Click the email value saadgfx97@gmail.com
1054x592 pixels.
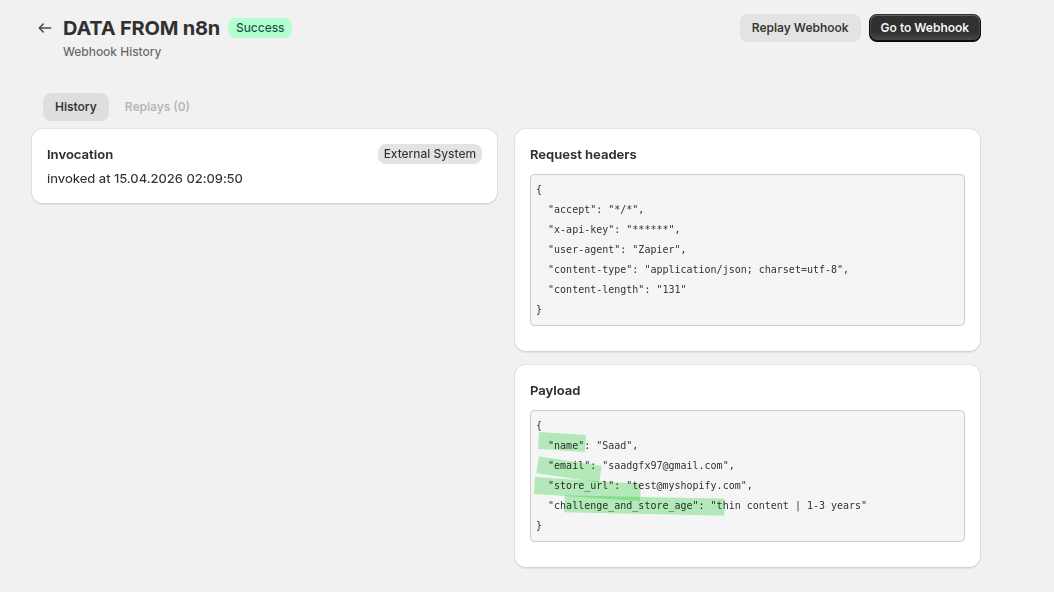(x=667, y=465)
